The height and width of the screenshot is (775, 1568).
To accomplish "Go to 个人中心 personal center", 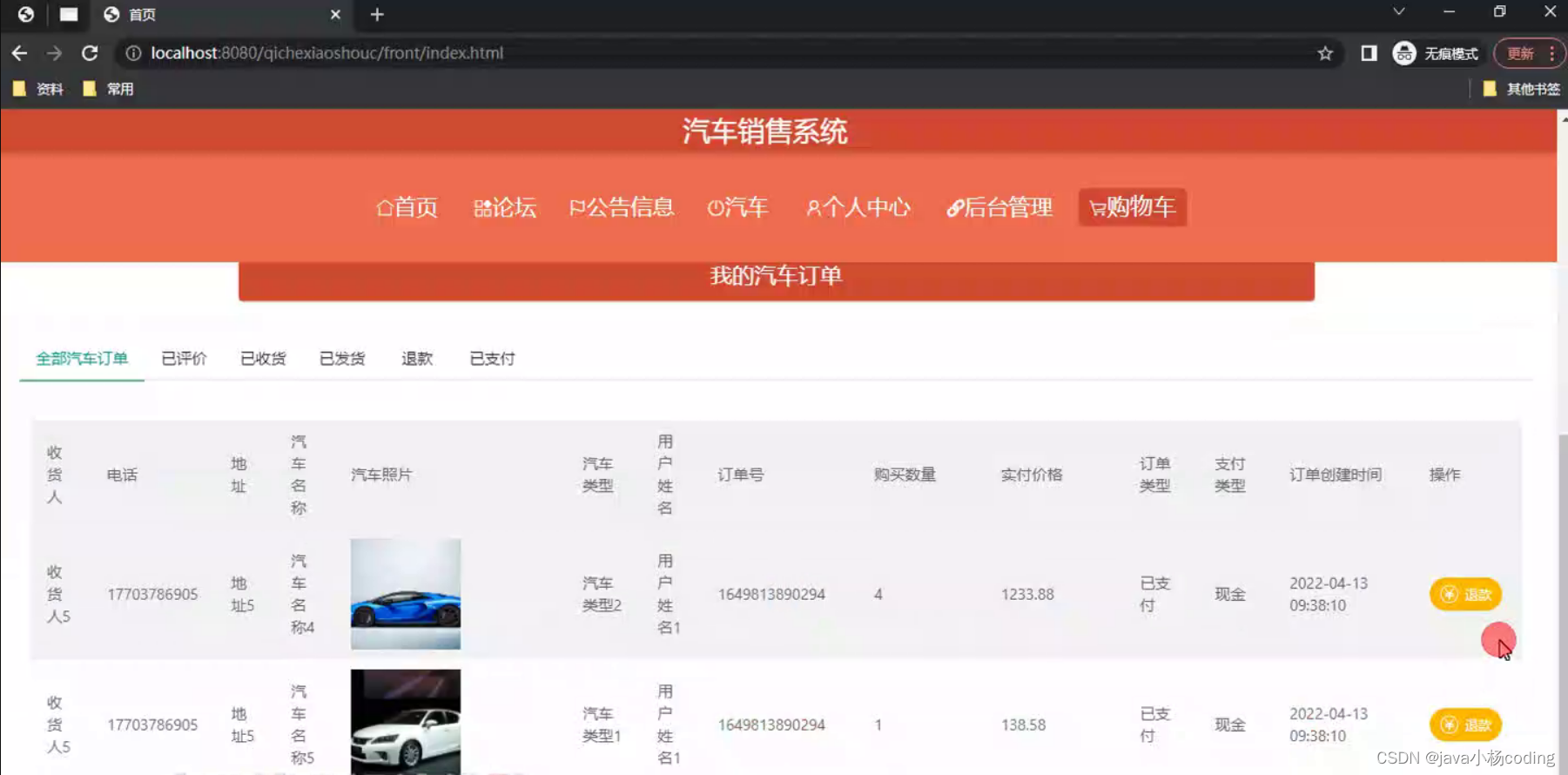I will click(x=858, y=207).
